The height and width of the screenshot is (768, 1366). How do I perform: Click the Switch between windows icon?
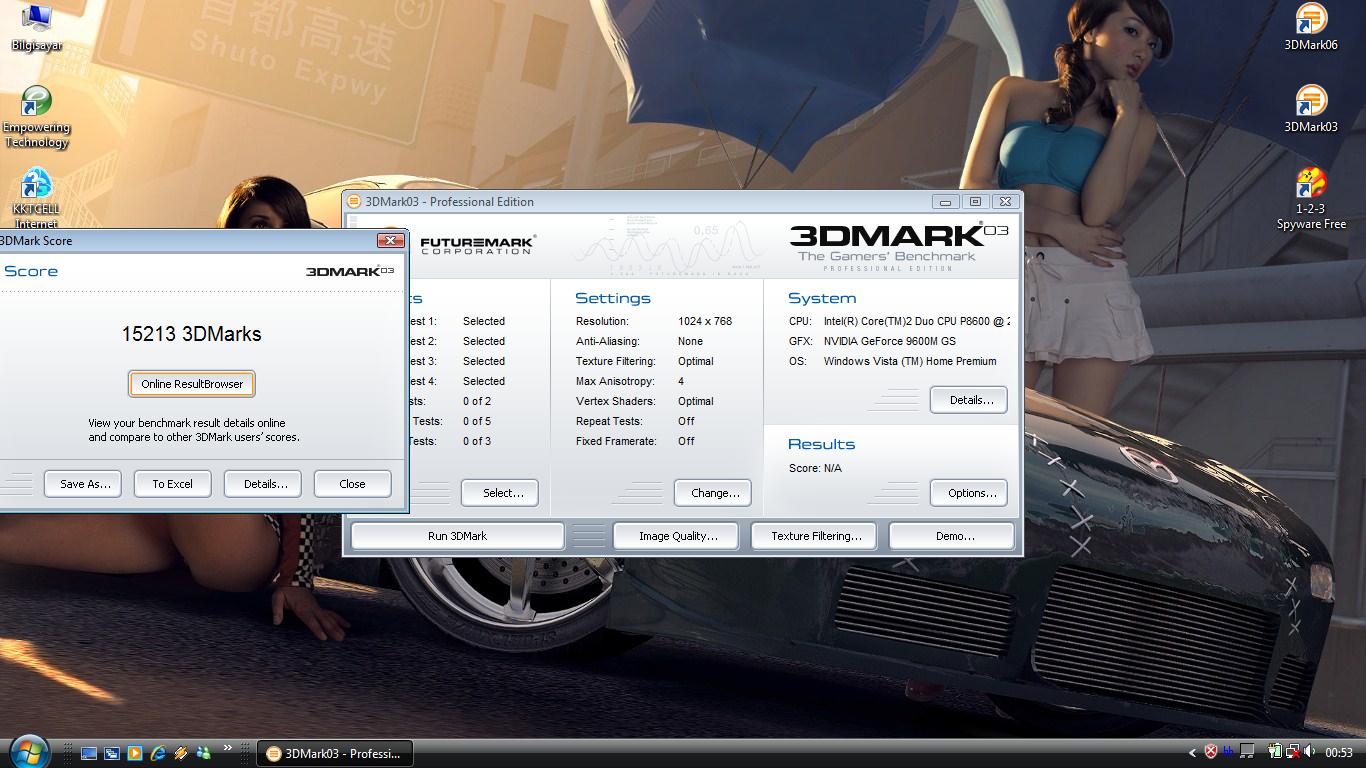point(112,753)
